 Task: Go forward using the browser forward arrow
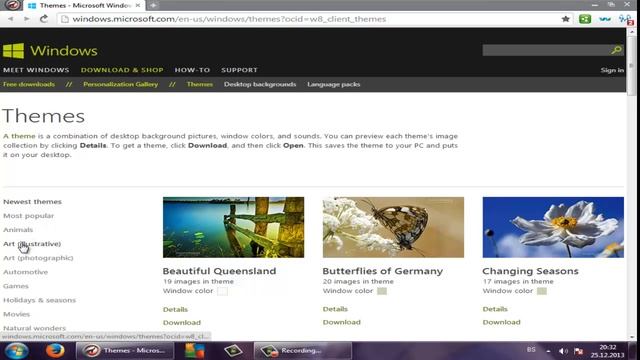[26, 19]
